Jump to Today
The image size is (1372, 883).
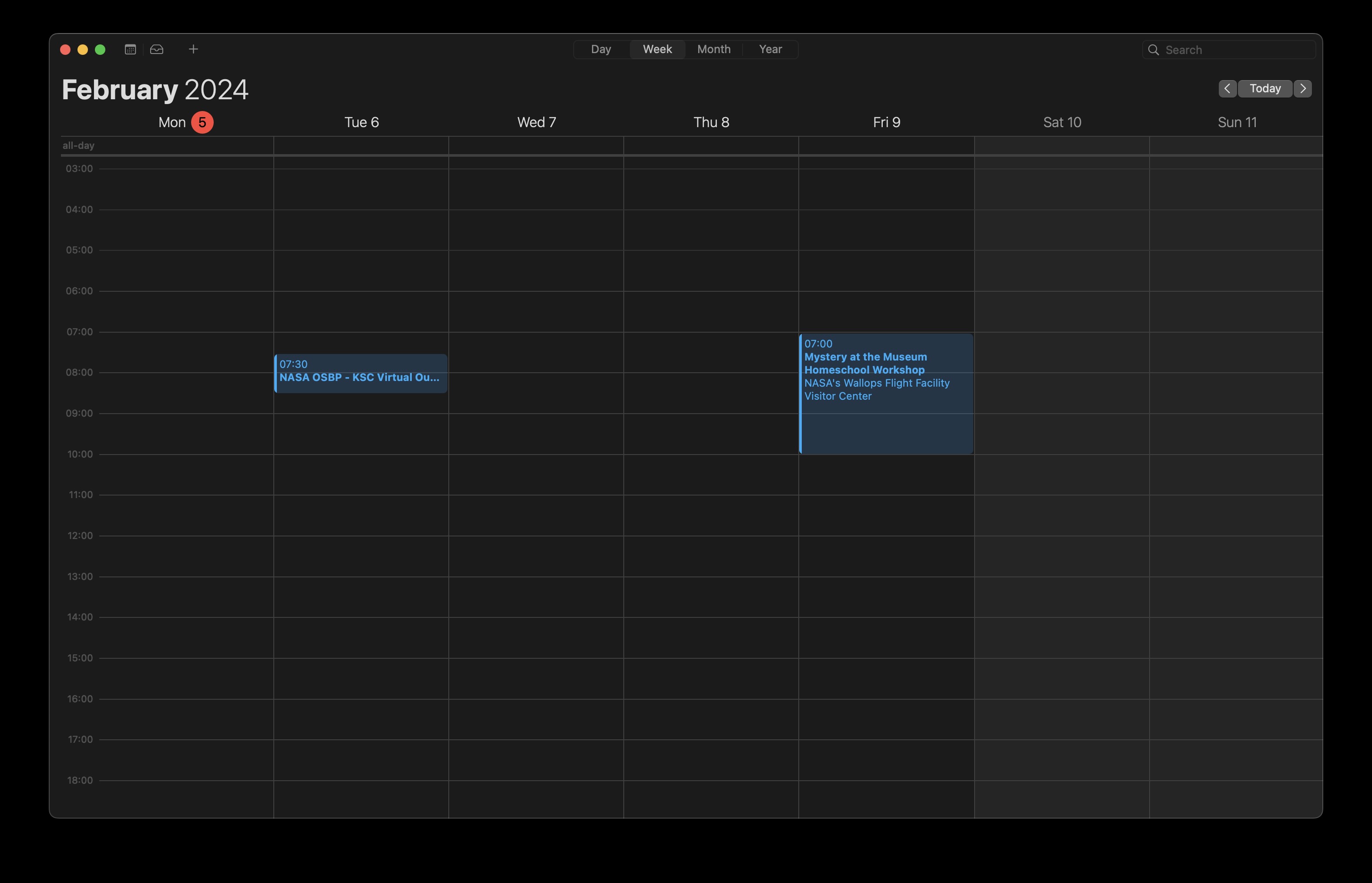pyautogui.click(x=1265, y=88)
